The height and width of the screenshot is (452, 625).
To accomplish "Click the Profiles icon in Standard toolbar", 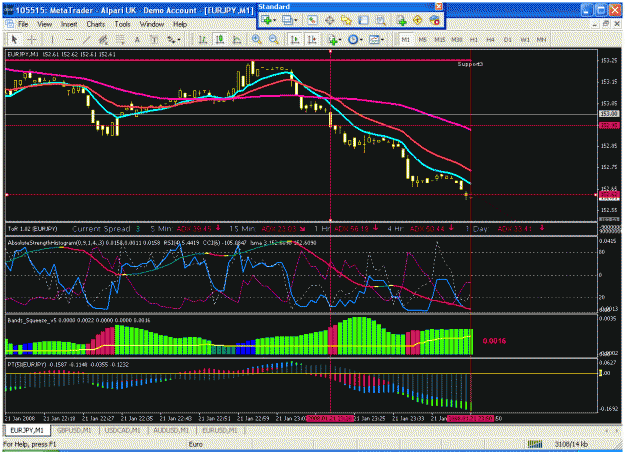I will click(x=287, y=20).
